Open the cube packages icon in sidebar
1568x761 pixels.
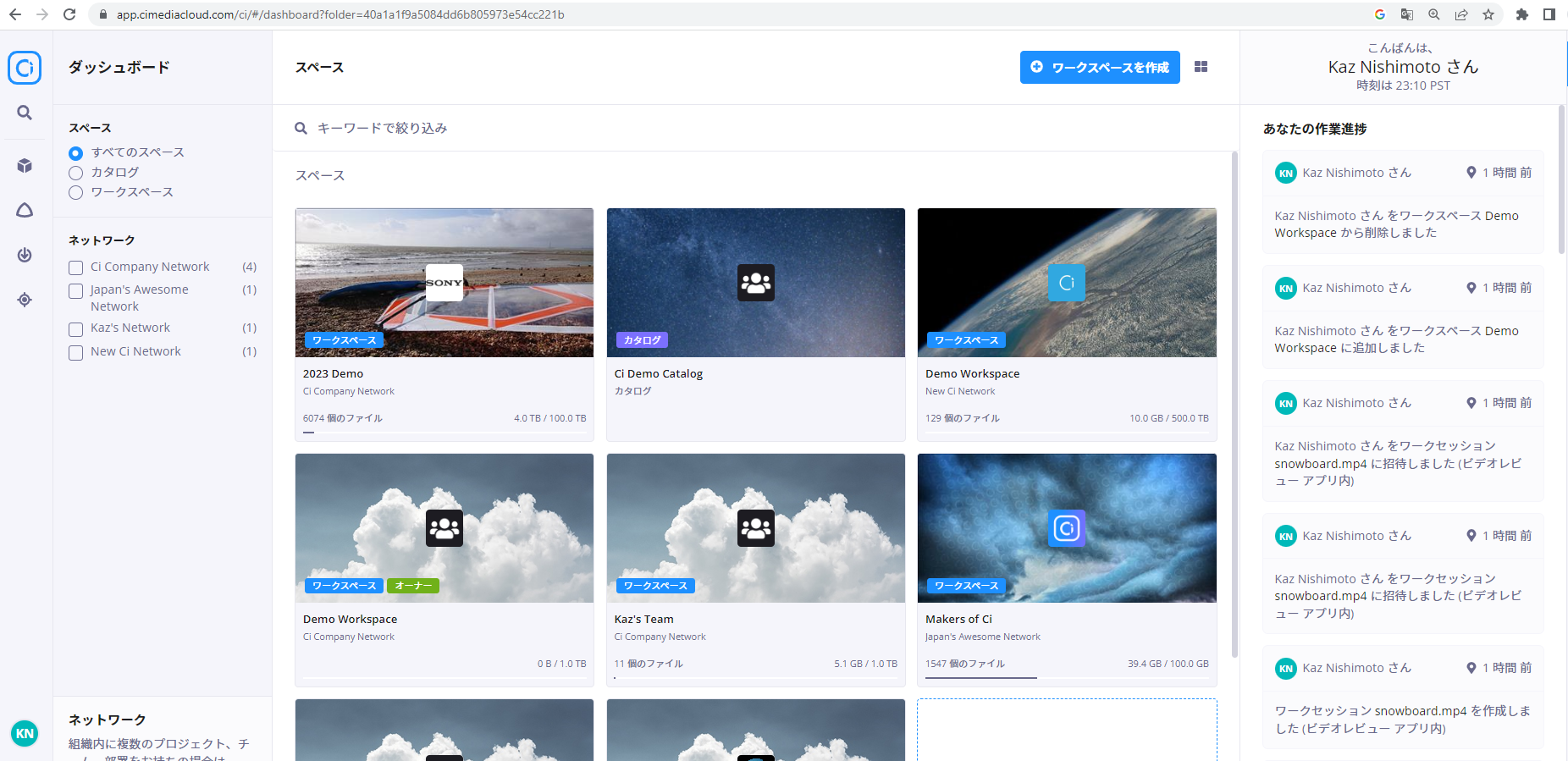(25, 166)
